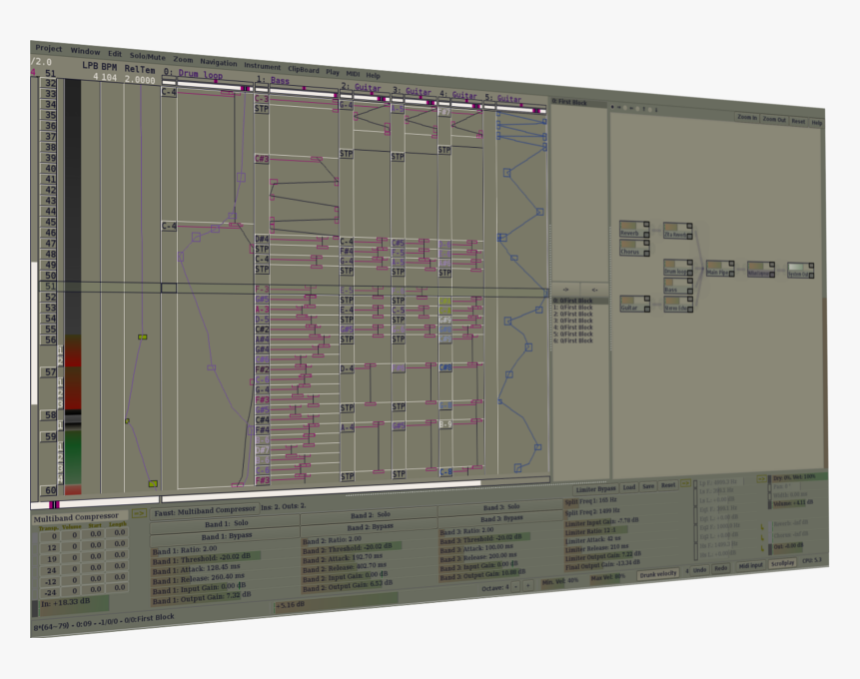Click the Multiband Compressor name field
This screenshot has height=679, width=860.
click(80, 517)
